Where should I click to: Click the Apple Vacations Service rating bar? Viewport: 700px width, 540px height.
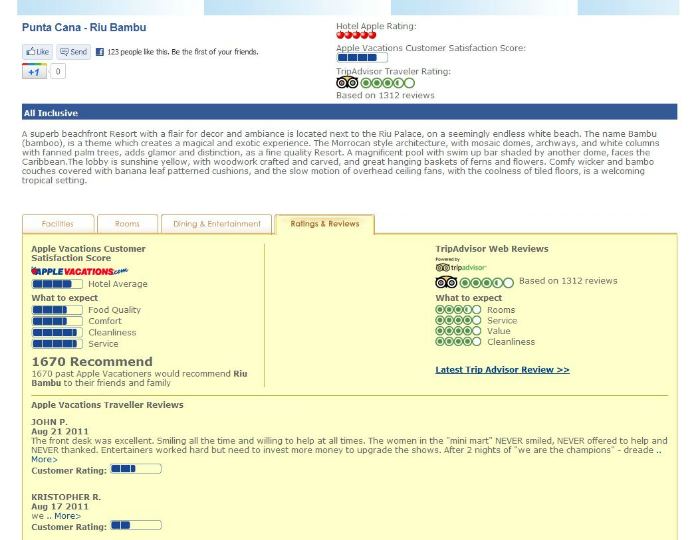click(x=57, y=344)
